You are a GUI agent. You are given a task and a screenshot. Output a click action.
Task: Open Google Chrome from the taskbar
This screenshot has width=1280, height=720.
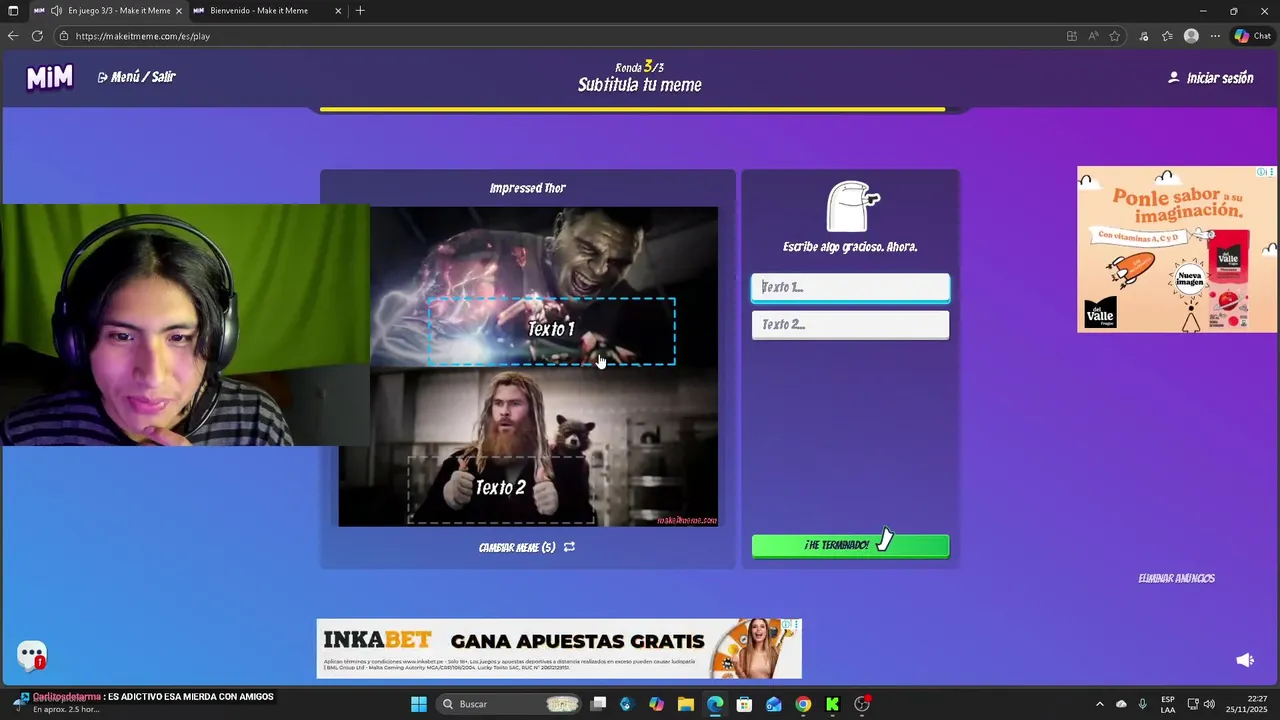tap(803, 704)
